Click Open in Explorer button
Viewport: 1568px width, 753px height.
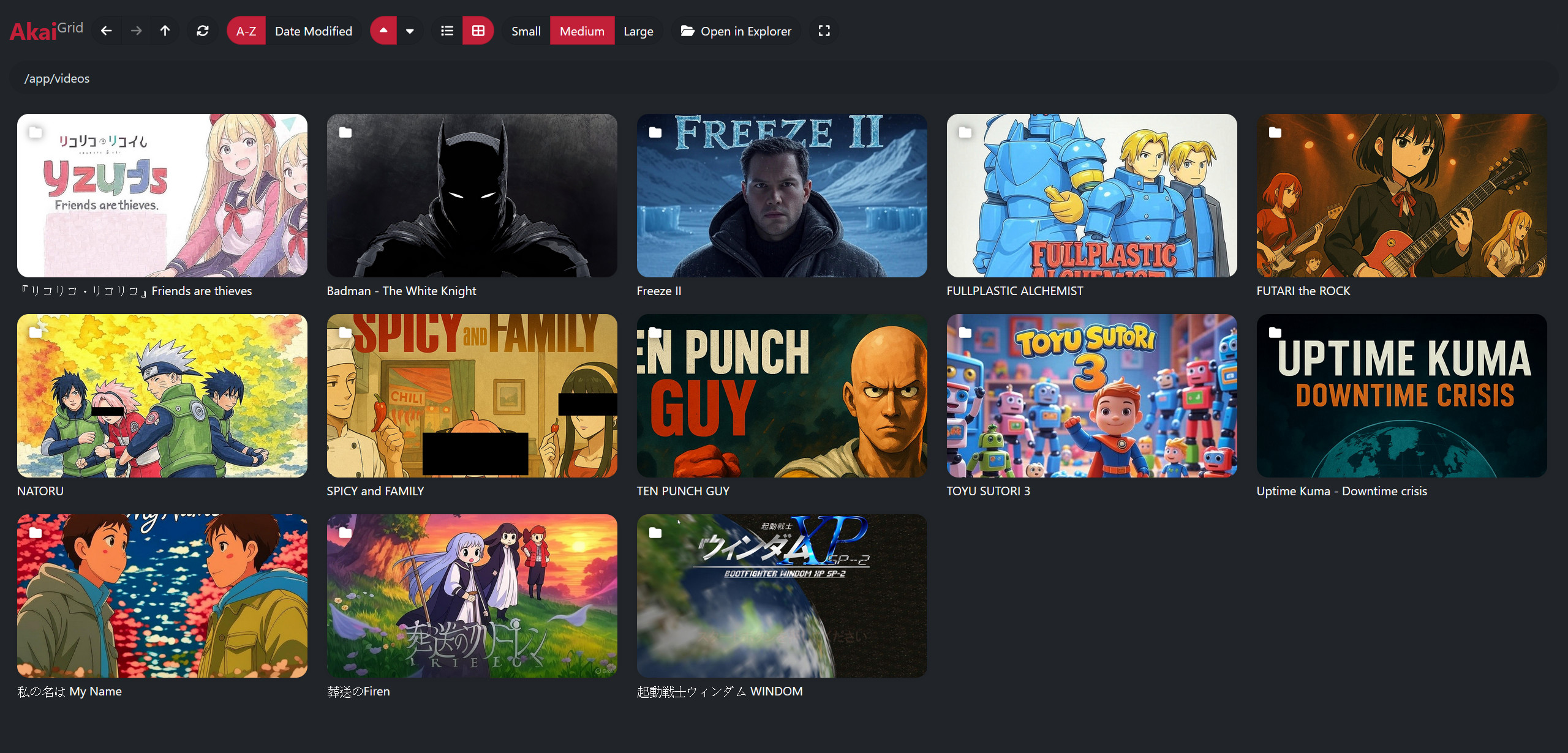click(736, 31)
